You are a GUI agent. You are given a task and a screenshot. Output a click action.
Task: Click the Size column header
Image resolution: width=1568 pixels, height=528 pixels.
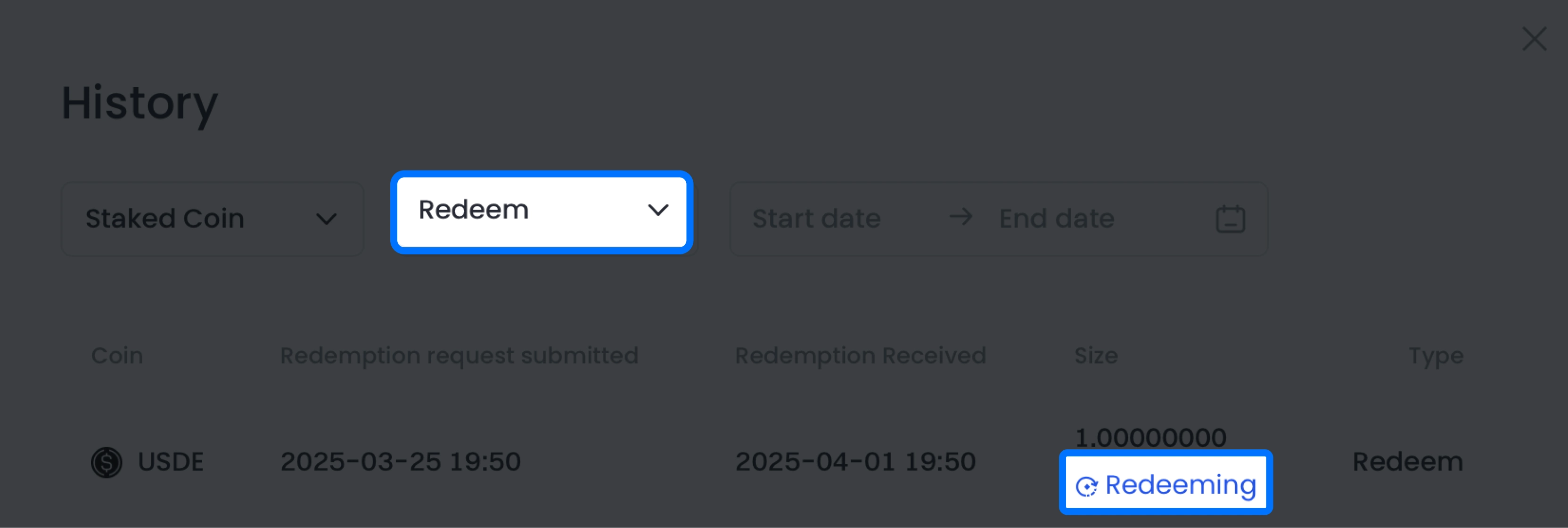[x=1096, y=355]
